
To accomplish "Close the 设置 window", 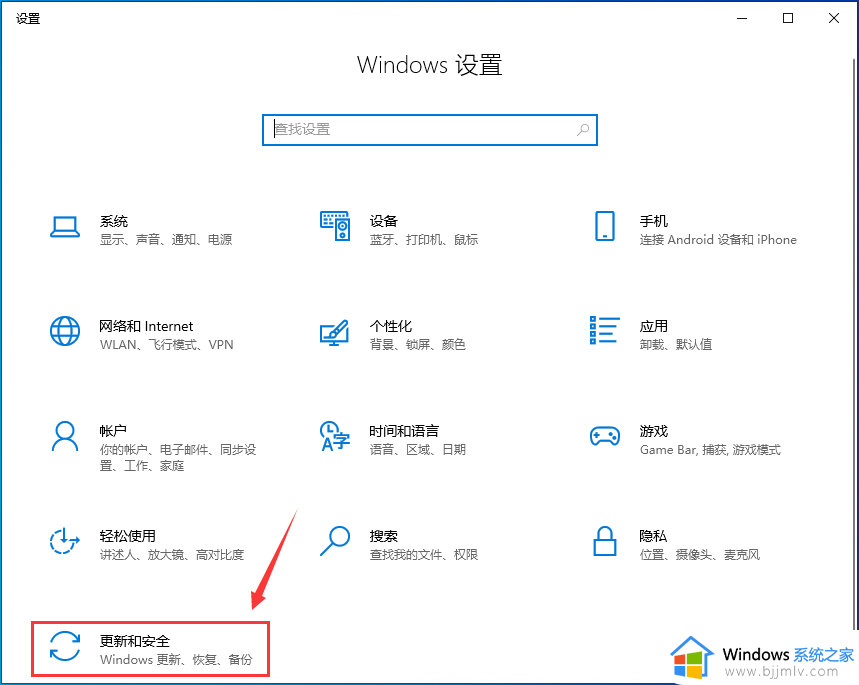I will 834,18.
